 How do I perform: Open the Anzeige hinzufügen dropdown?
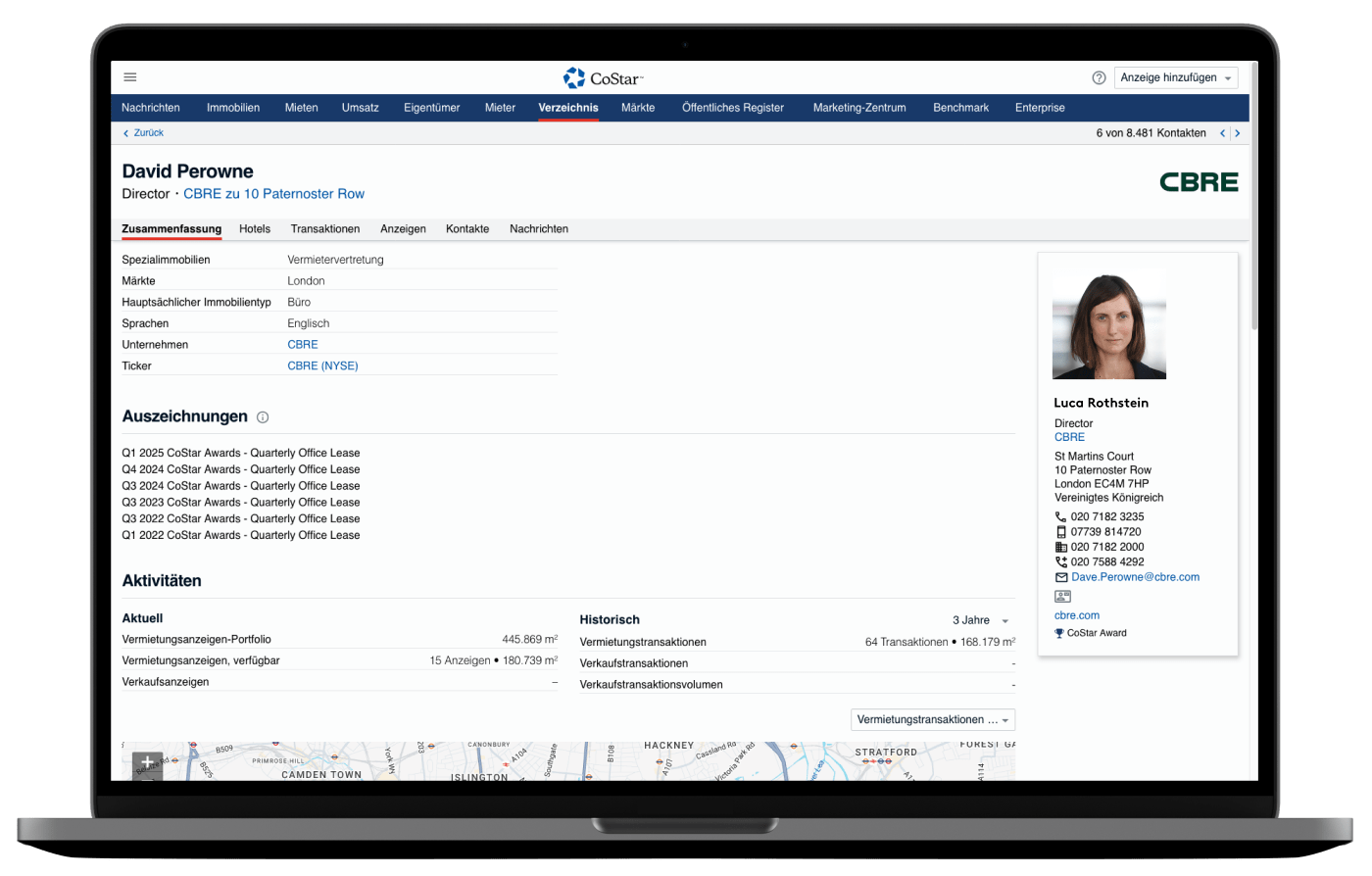click(1176, 77)
